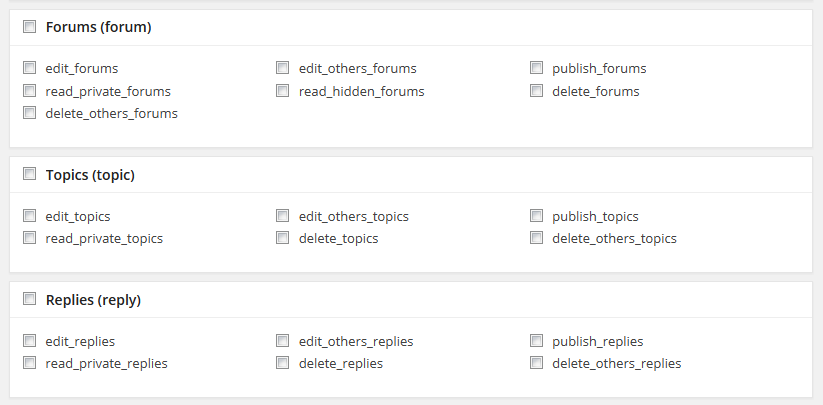Enable delete_others_replies capability
Viewport: 823px width, 405px height.
pos(536,363)
